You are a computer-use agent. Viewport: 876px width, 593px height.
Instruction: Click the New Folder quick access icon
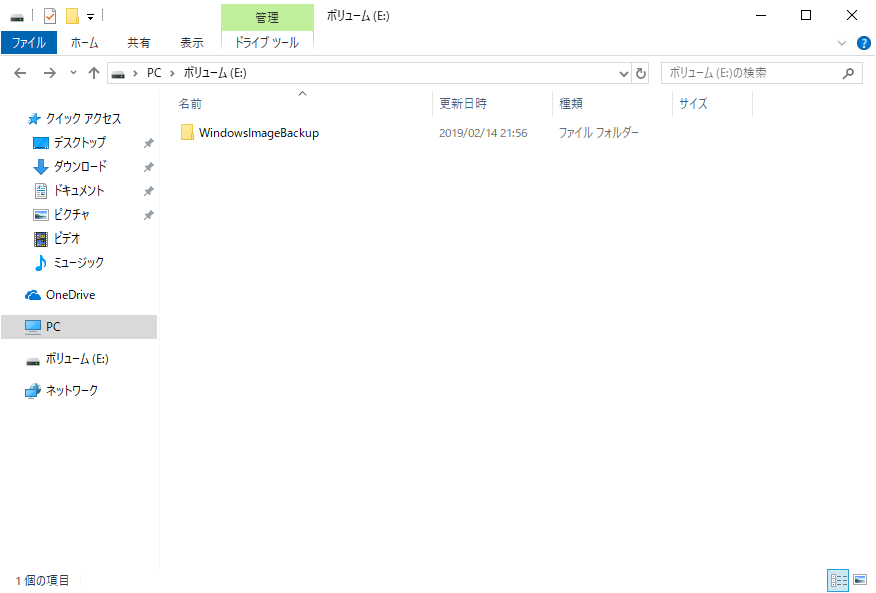click(72, 16)
